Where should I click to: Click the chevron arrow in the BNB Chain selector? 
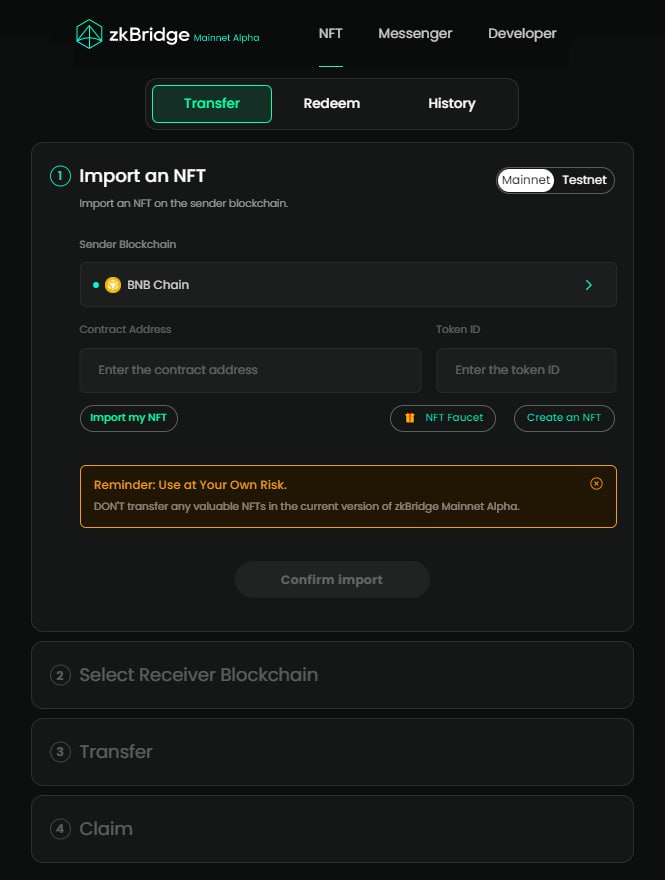click(x=588, y=285)
